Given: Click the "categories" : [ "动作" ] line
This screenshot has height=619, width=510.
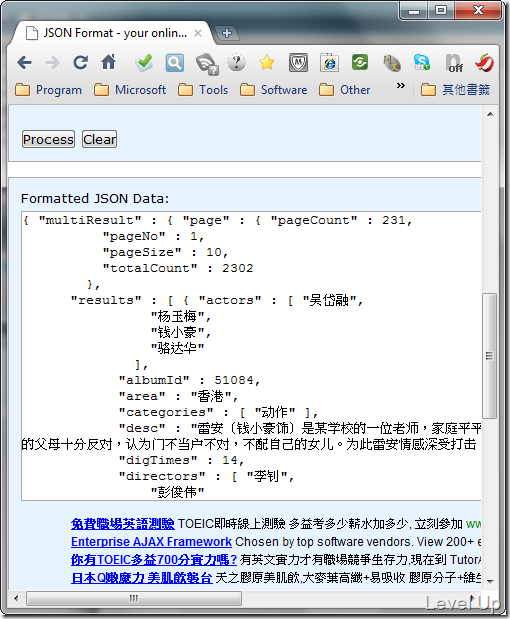Looking at the screenshot, I should pos(218,413).
